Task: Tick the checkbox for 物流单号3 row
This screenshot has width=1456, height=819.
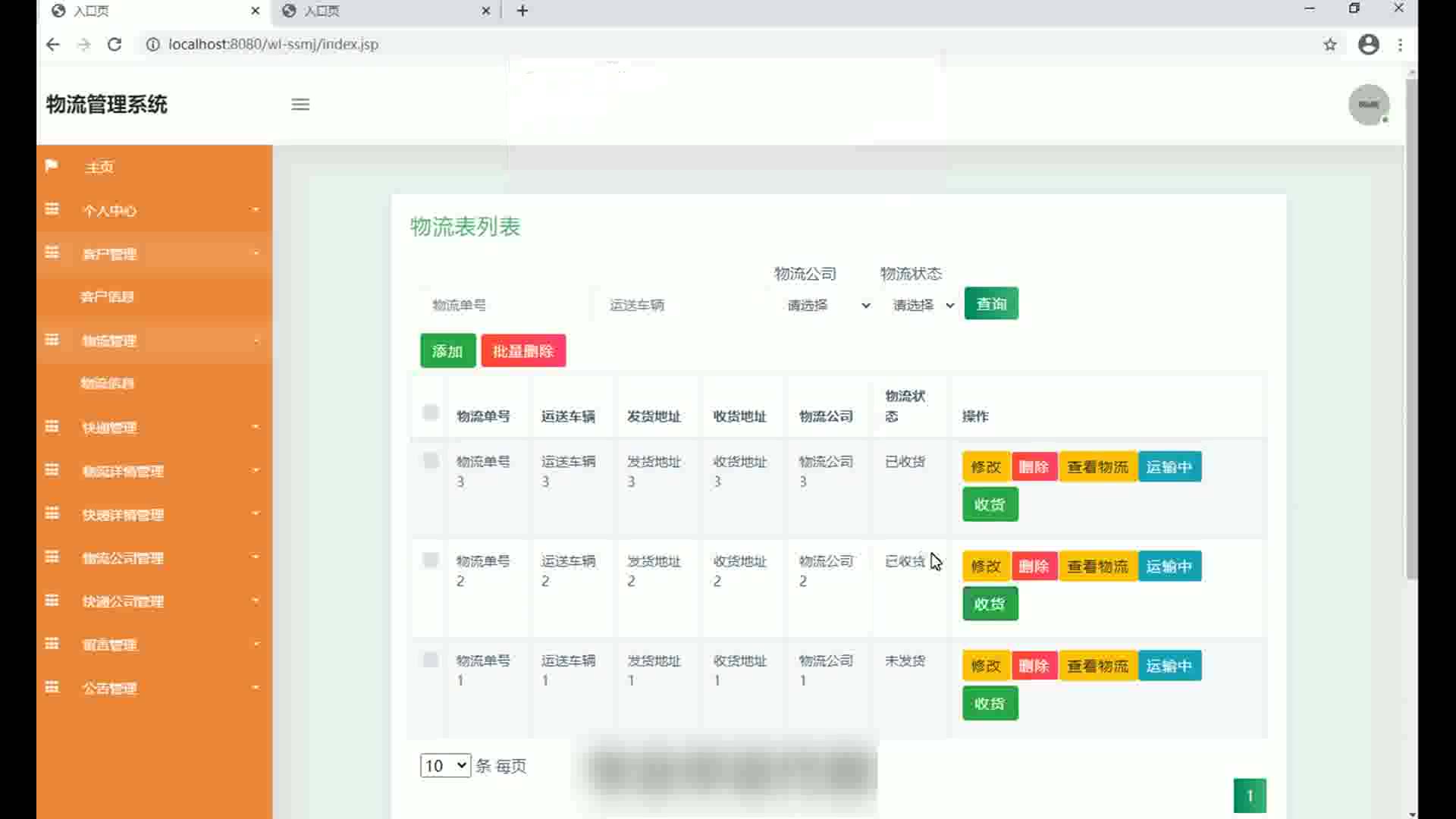Action: click(431, 461)
